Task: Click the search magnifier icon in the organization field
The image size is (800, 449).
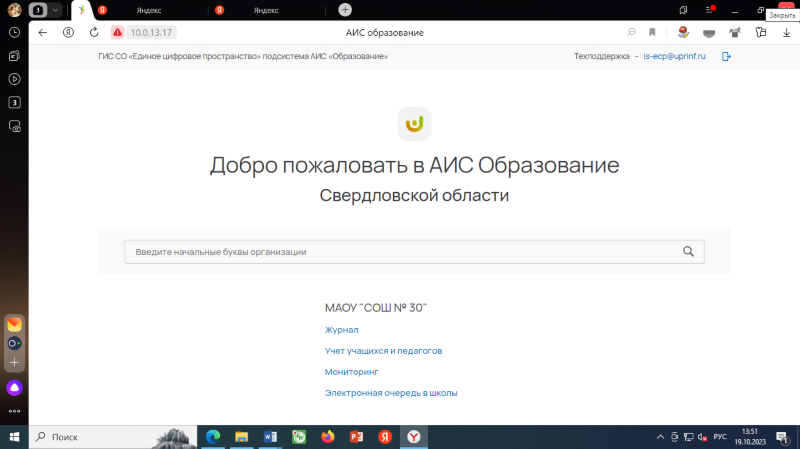Action: point(688,252)
